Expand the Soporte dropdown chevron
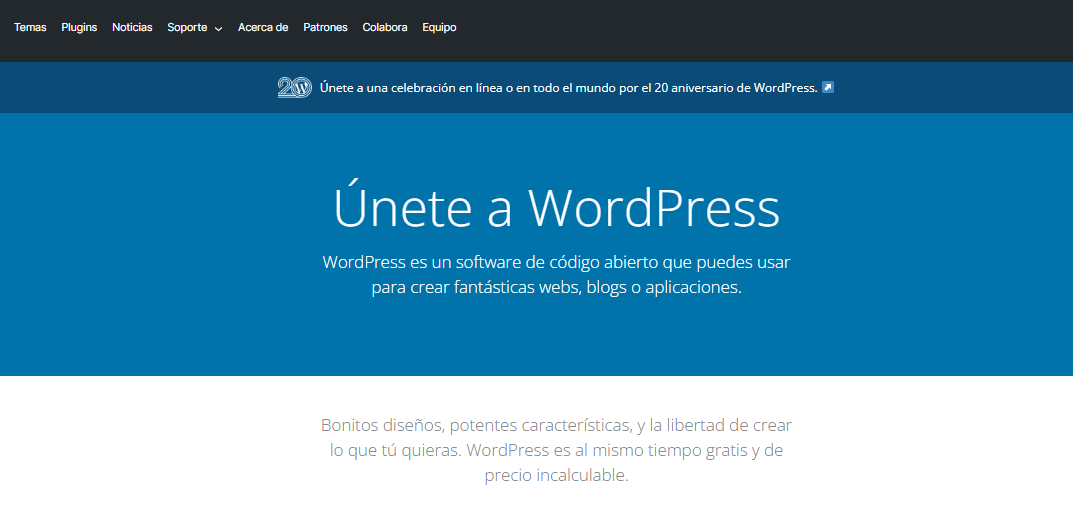Screen dimensions: 1073x511 [x=218, y=29]
